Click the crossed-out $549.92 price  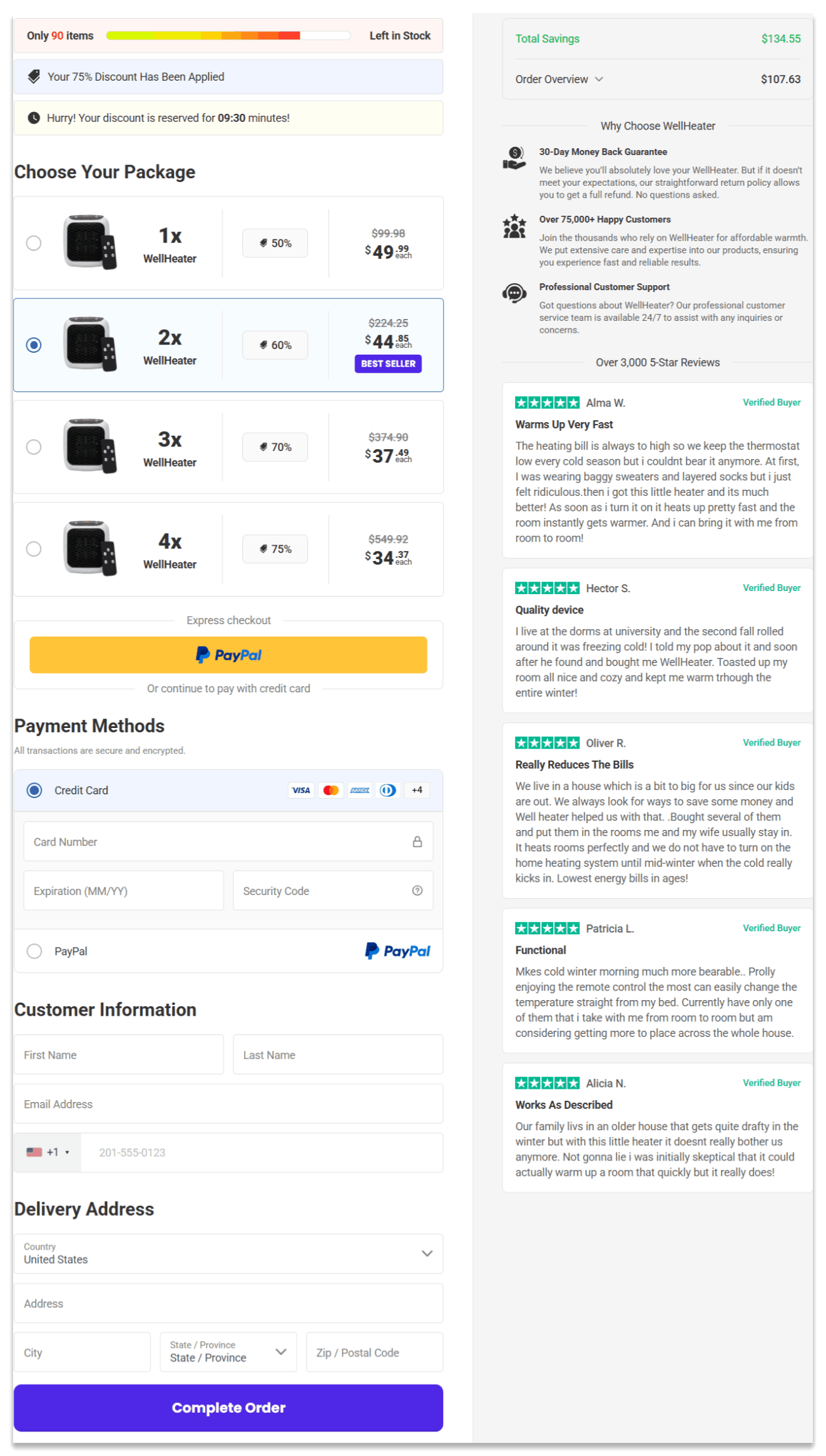[388, 538]
